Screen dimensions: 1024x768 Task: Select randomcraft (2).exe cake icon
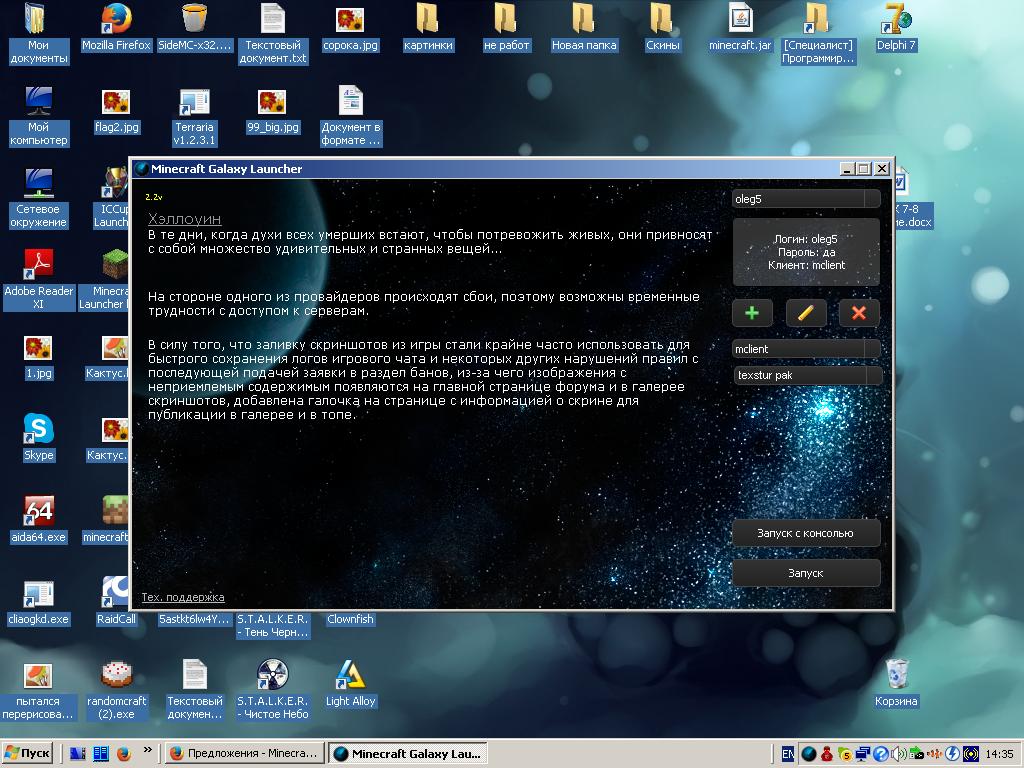(x=116, y=690)
